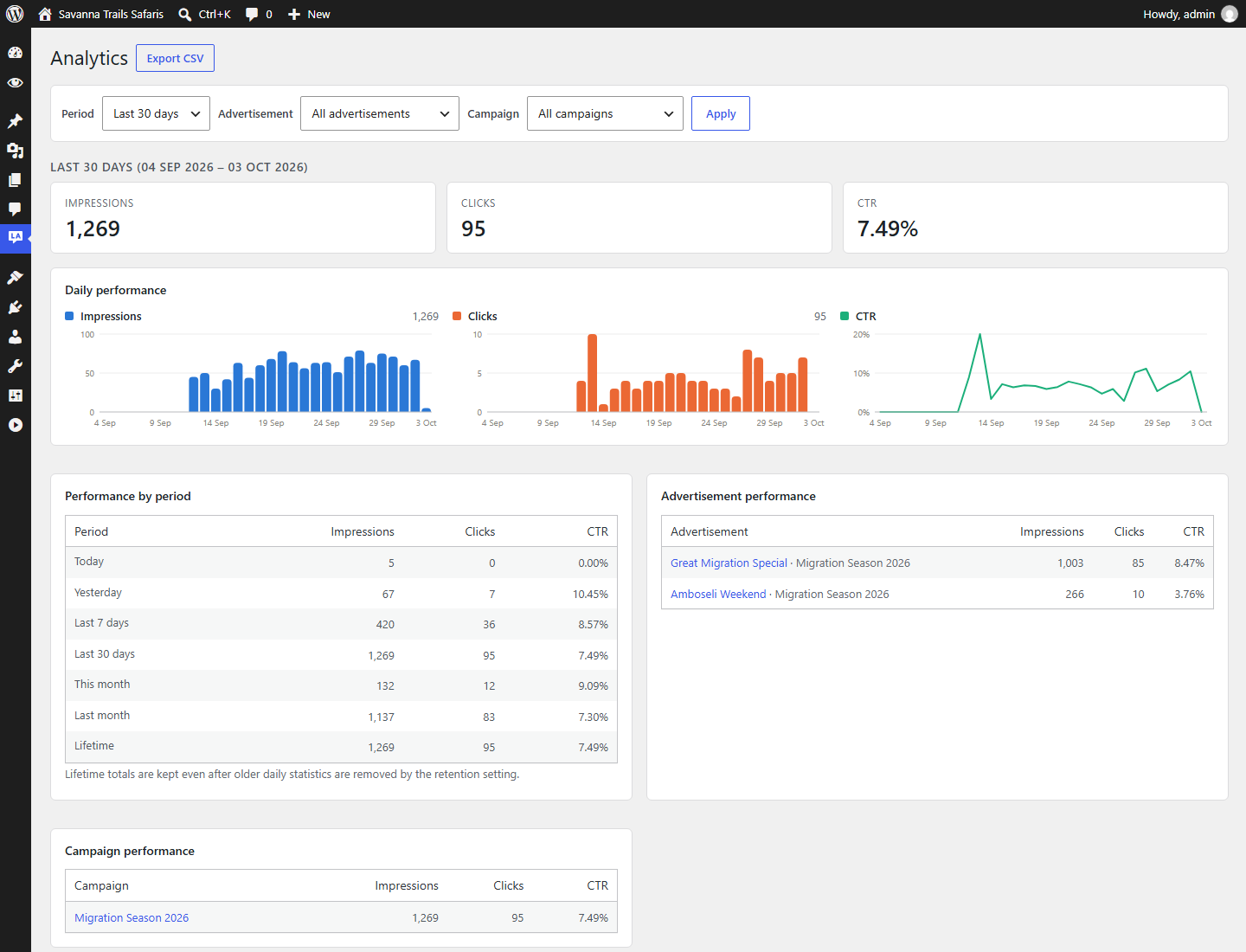This screenshot has width=1246, height=952.
Task: Select the Today row label in Performance by period
Action: point(89,562)
